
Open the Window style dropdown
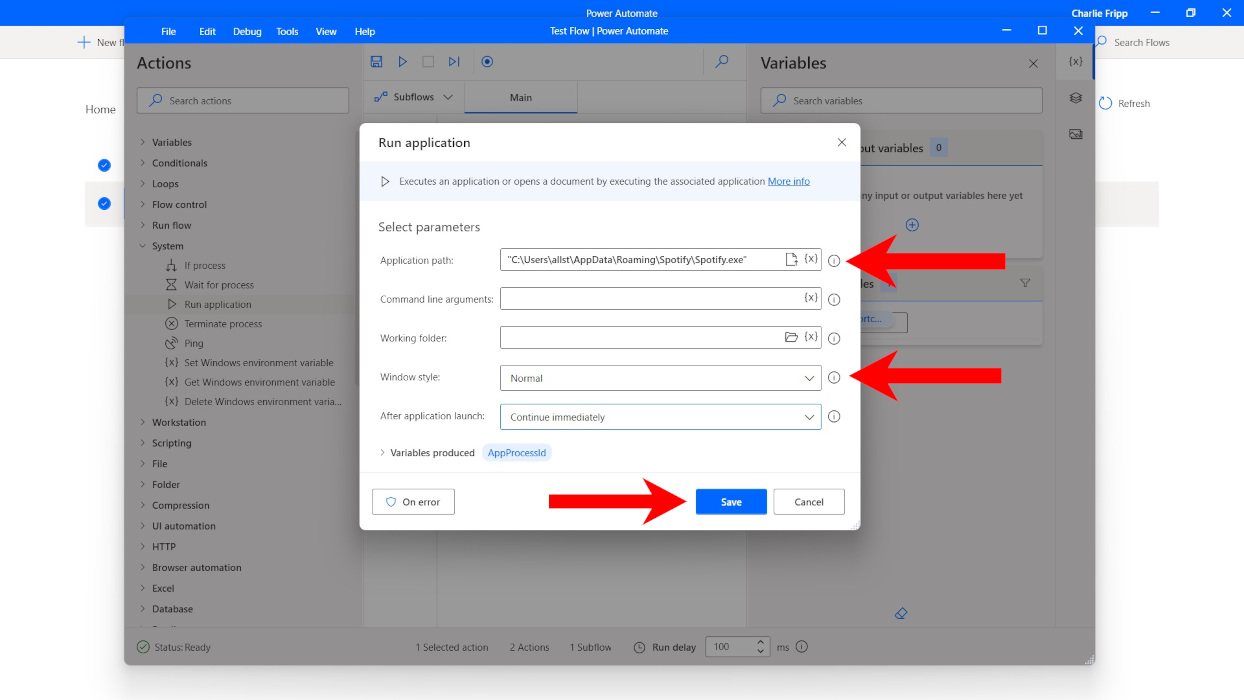click(810, 377)
